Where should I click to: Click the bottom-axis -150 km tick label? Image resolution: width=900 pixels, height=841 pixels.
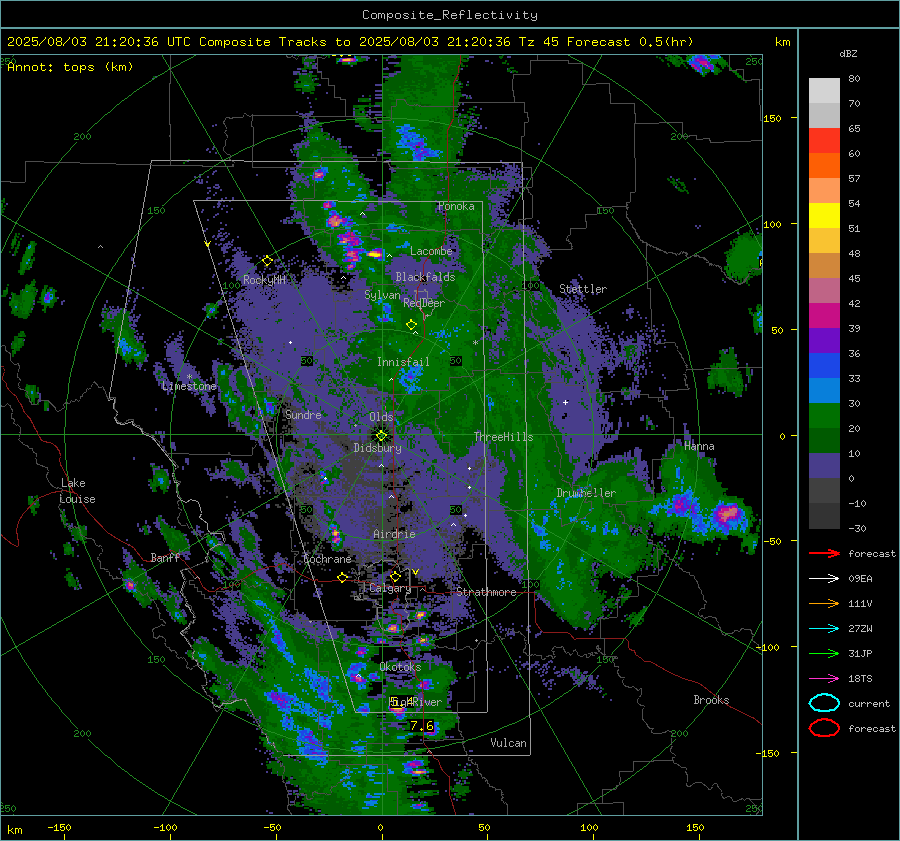tap(59, 827)
